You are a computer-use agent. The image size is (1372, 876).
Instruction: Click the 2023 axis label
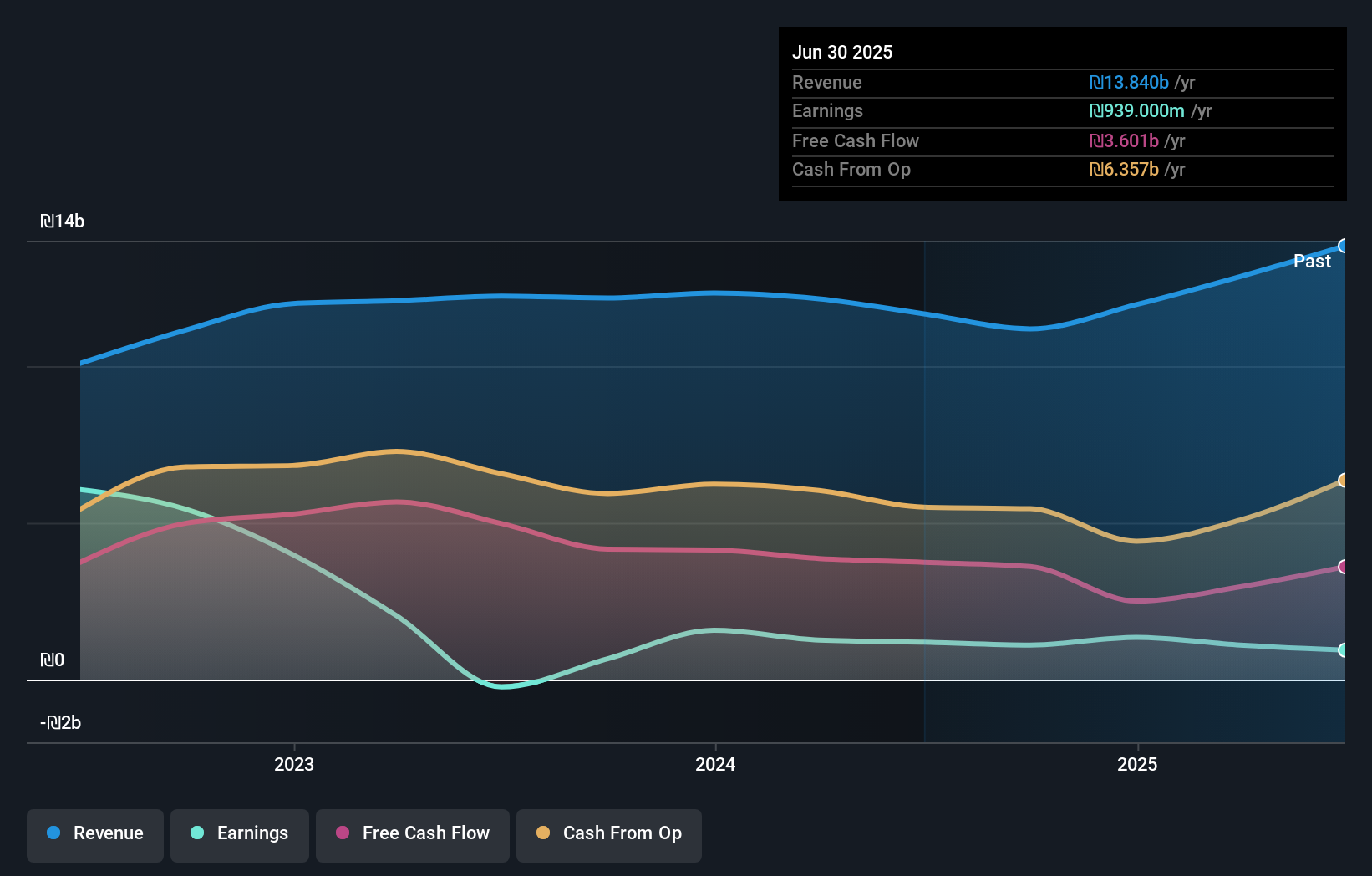(294, 764)
